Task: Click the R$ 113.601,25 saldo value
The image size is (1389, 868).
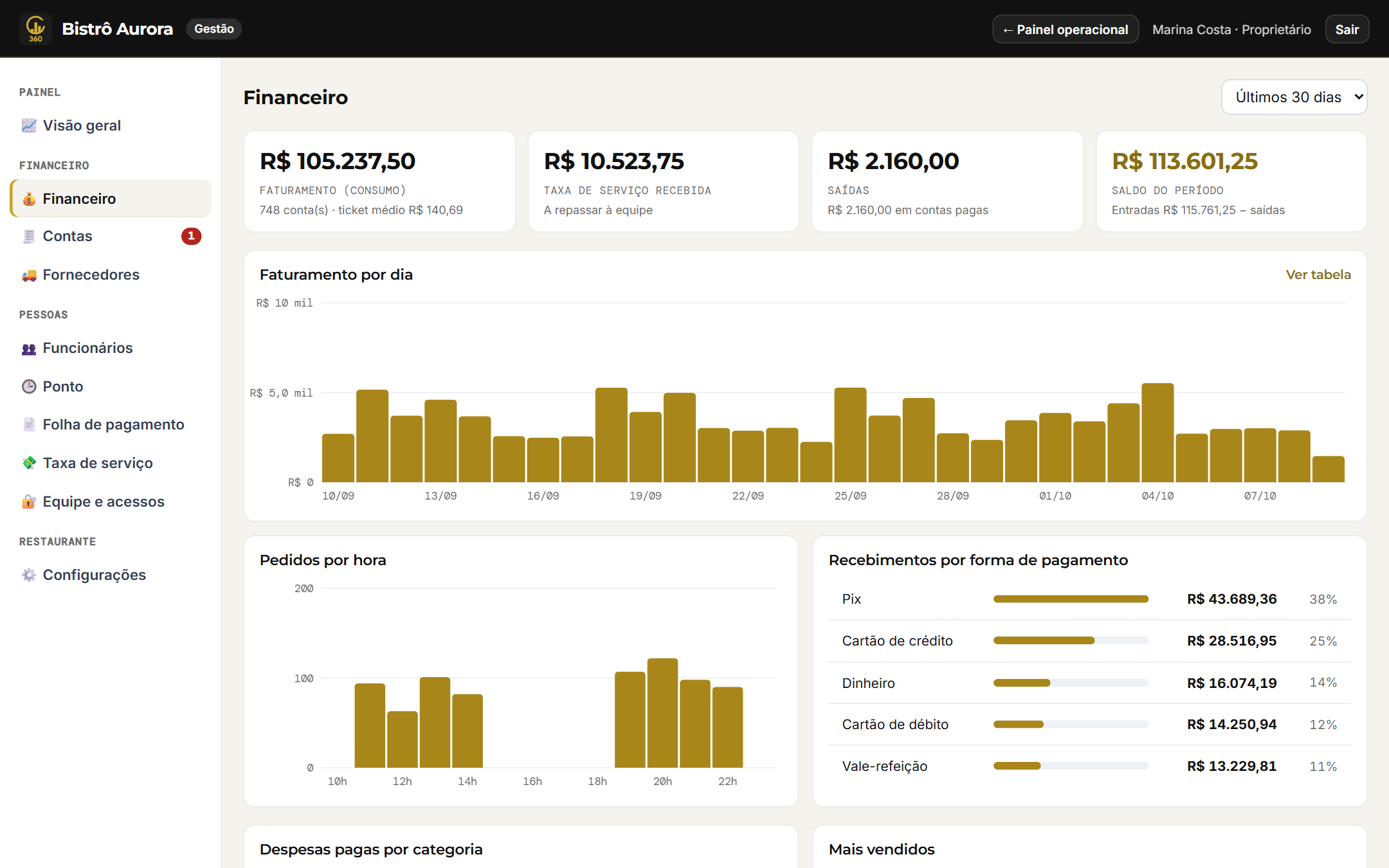Action: pyautogui.click(x=1185, y=161)
